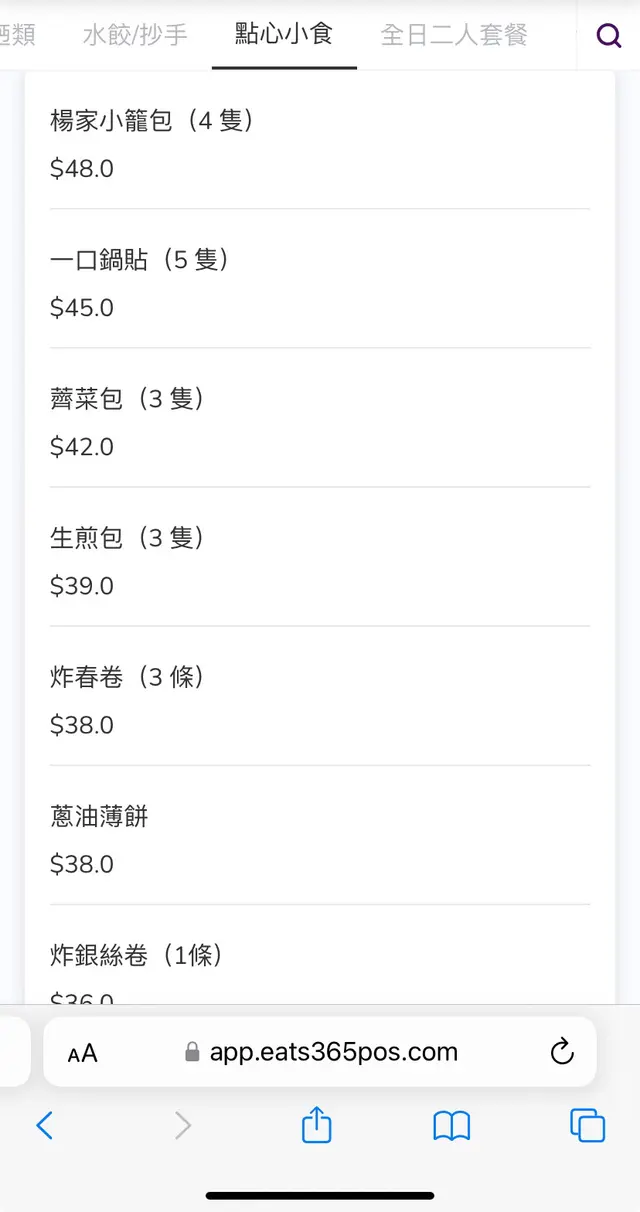Tap the app.eats365pos.com address field

[x=333, y=1052]
